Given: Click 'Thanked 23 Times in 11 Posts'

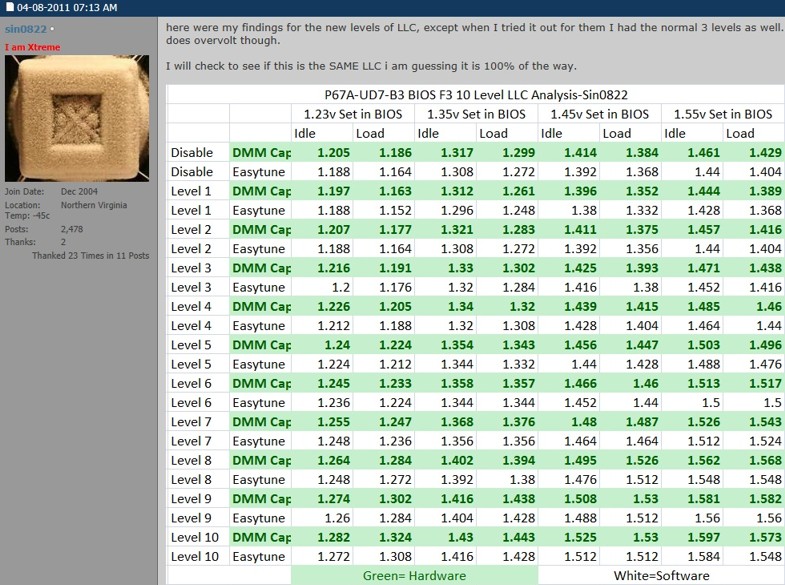Looking at the screenshot, I should pos(91,256).
